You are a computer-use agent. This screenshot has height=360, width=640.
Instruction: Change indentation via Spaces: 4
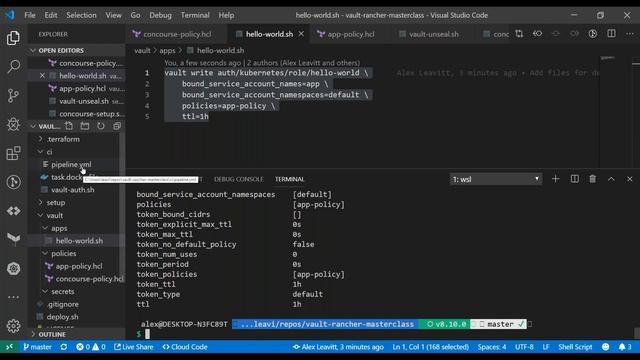pyautogui.click(x=492, y=347)
